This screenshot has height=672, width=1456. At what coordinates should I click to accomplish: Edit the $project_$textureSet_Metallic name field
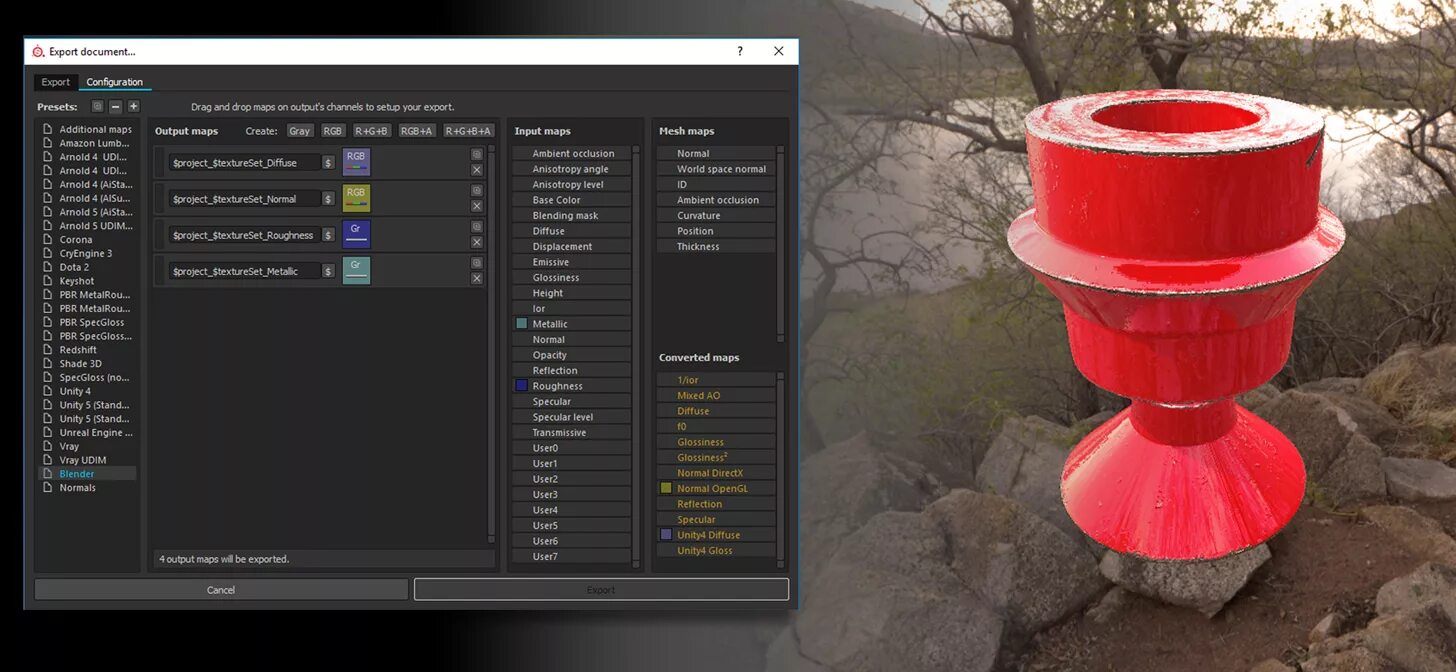(245, 271)
